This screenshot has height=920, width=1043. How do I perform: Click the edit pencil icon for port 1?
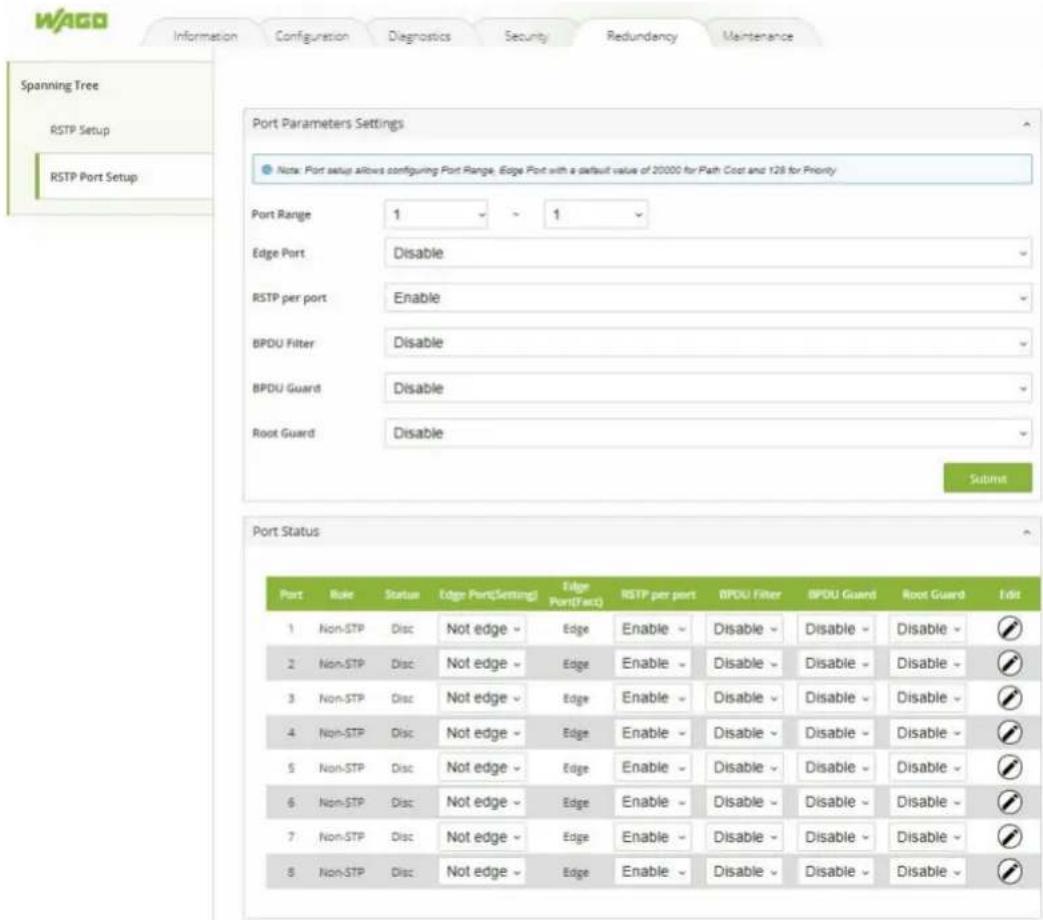click(x=1009, y=629)
